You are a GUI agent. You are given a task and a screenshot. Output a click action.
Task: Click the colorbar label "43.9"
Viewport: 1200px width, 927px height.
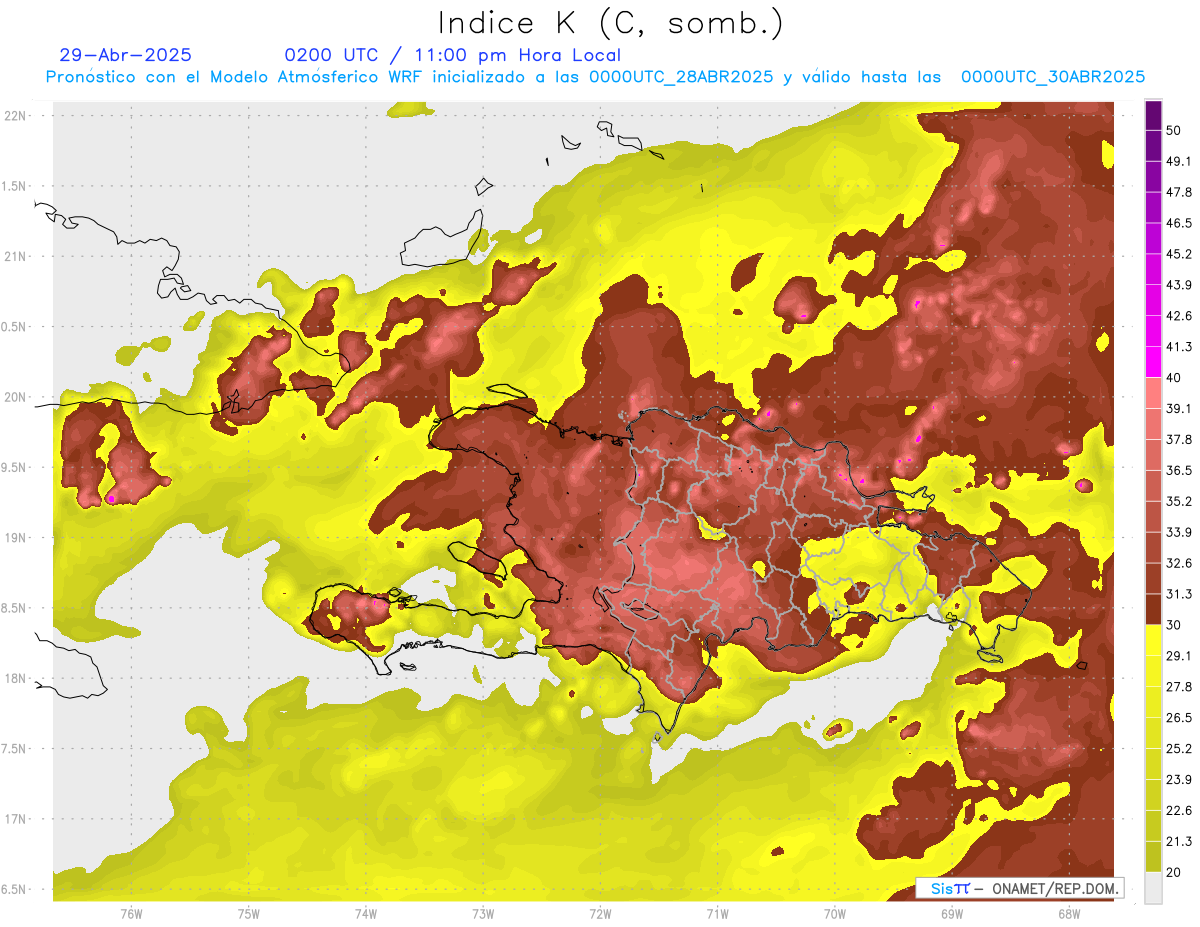[1179, 285]
